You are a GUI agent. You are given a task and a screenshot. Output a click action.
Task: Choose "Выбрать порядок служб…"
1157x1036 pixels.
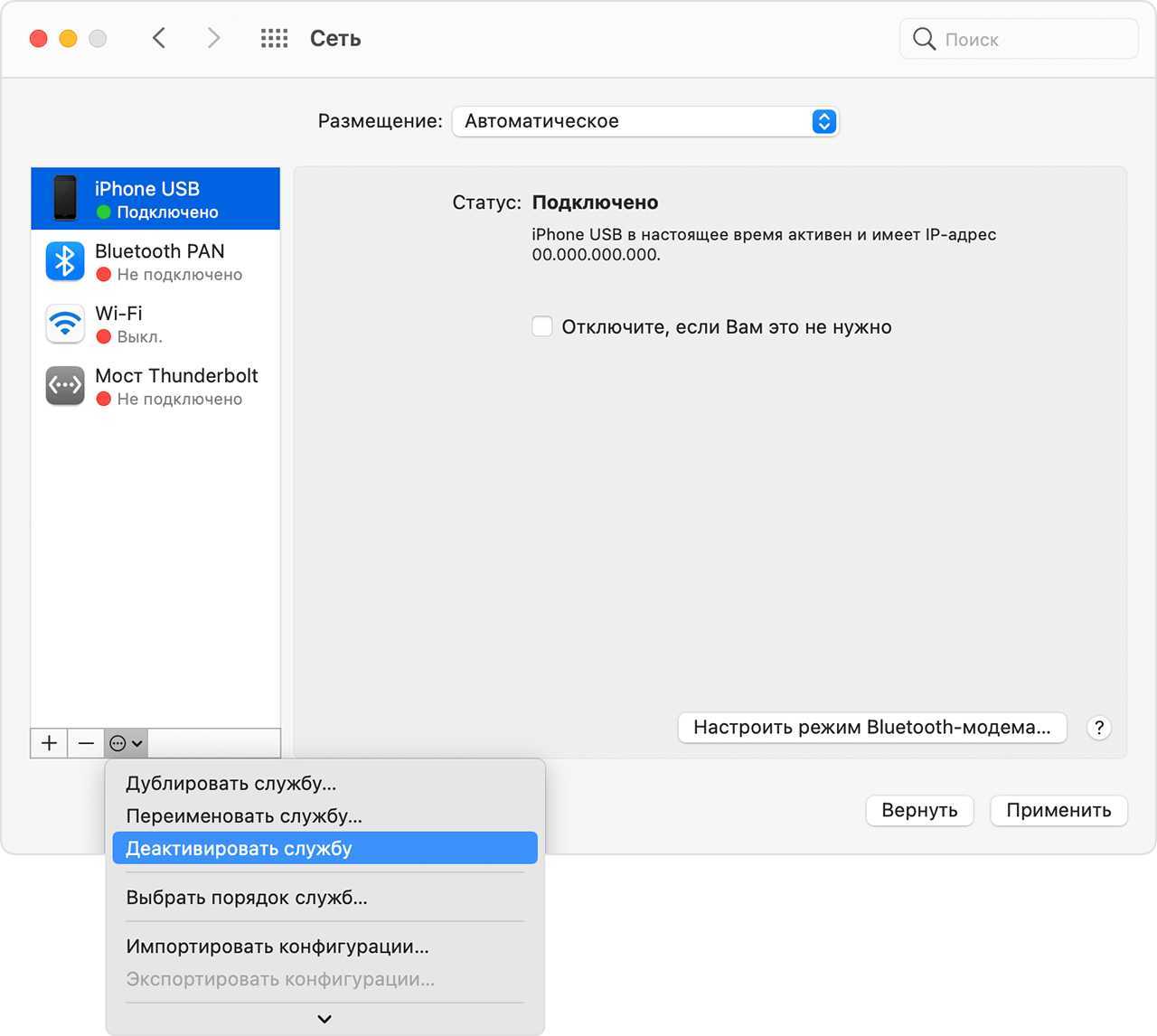coord(325,898)
